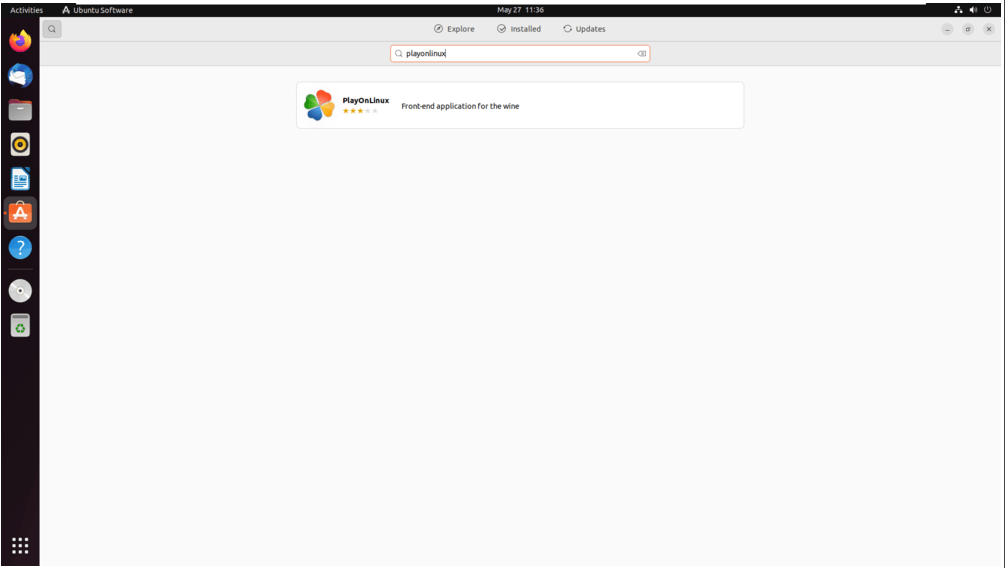Open the Files manager in dock
The width and height of the screenshot is (1005, 568).
coord(20,110)
